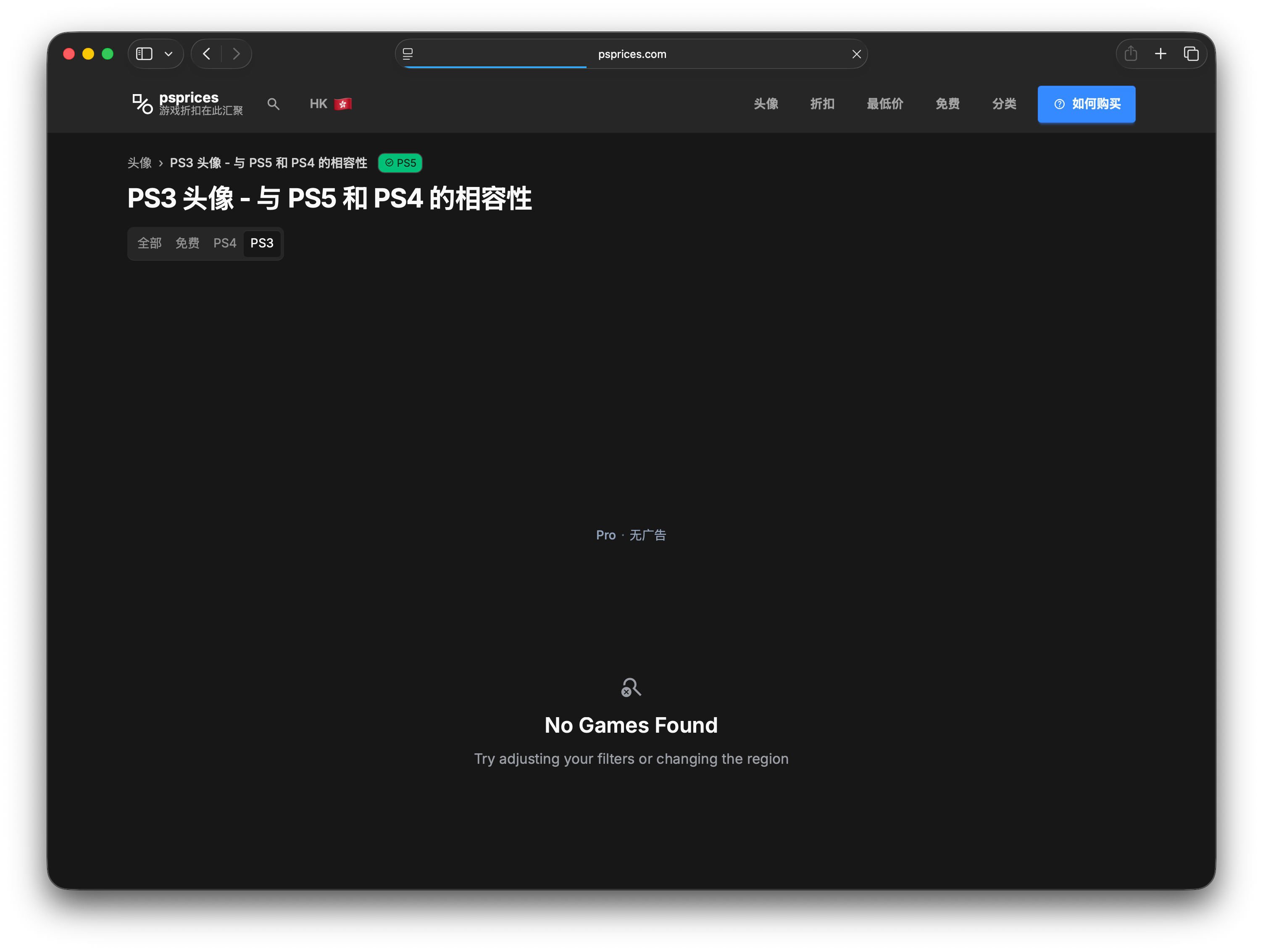This screenshot has height=952, width=1263.
Task: Open the 折扣 menu item
Action: pyautogui.click(x=822, y=104)
